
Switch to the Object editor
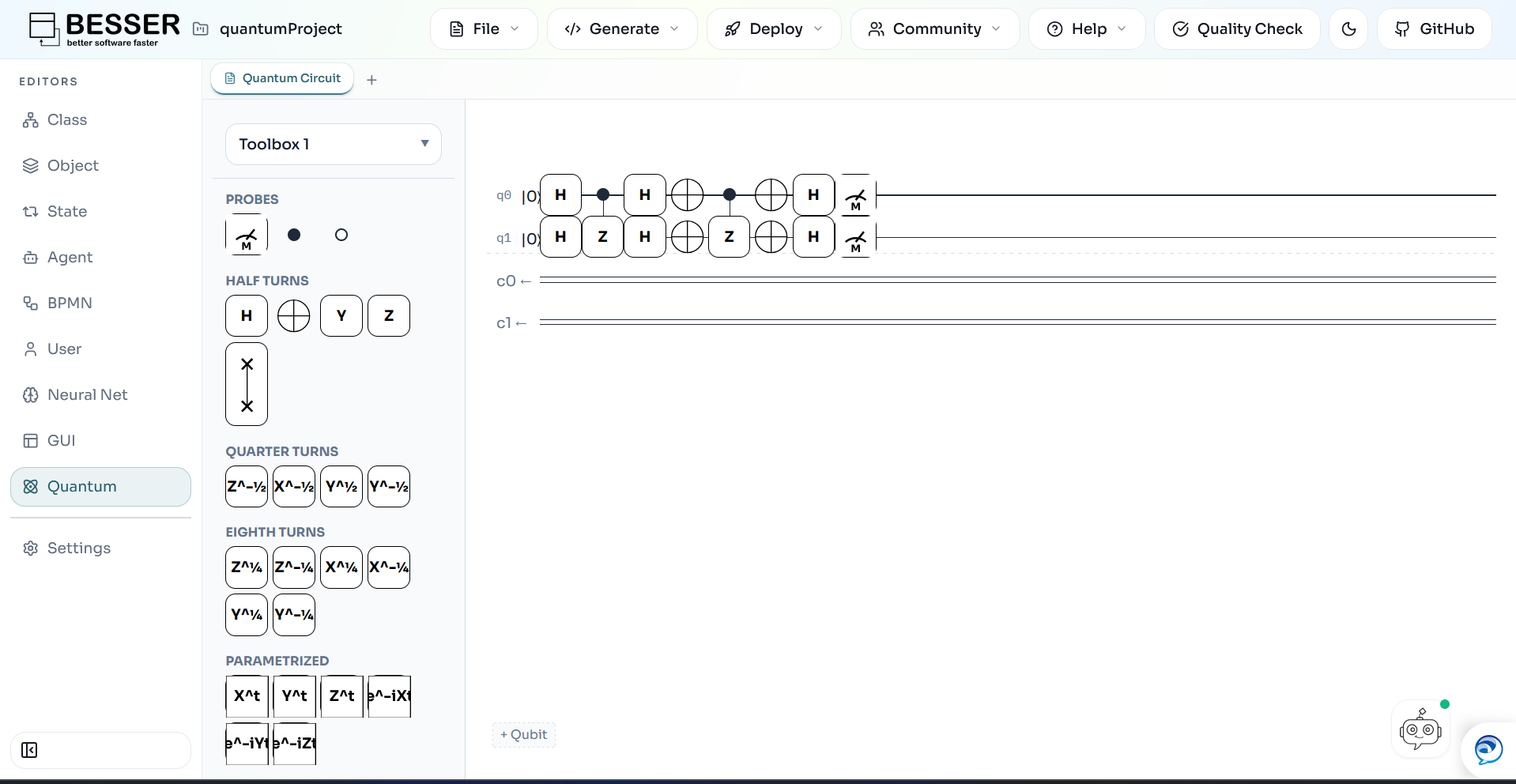[100, 166]
